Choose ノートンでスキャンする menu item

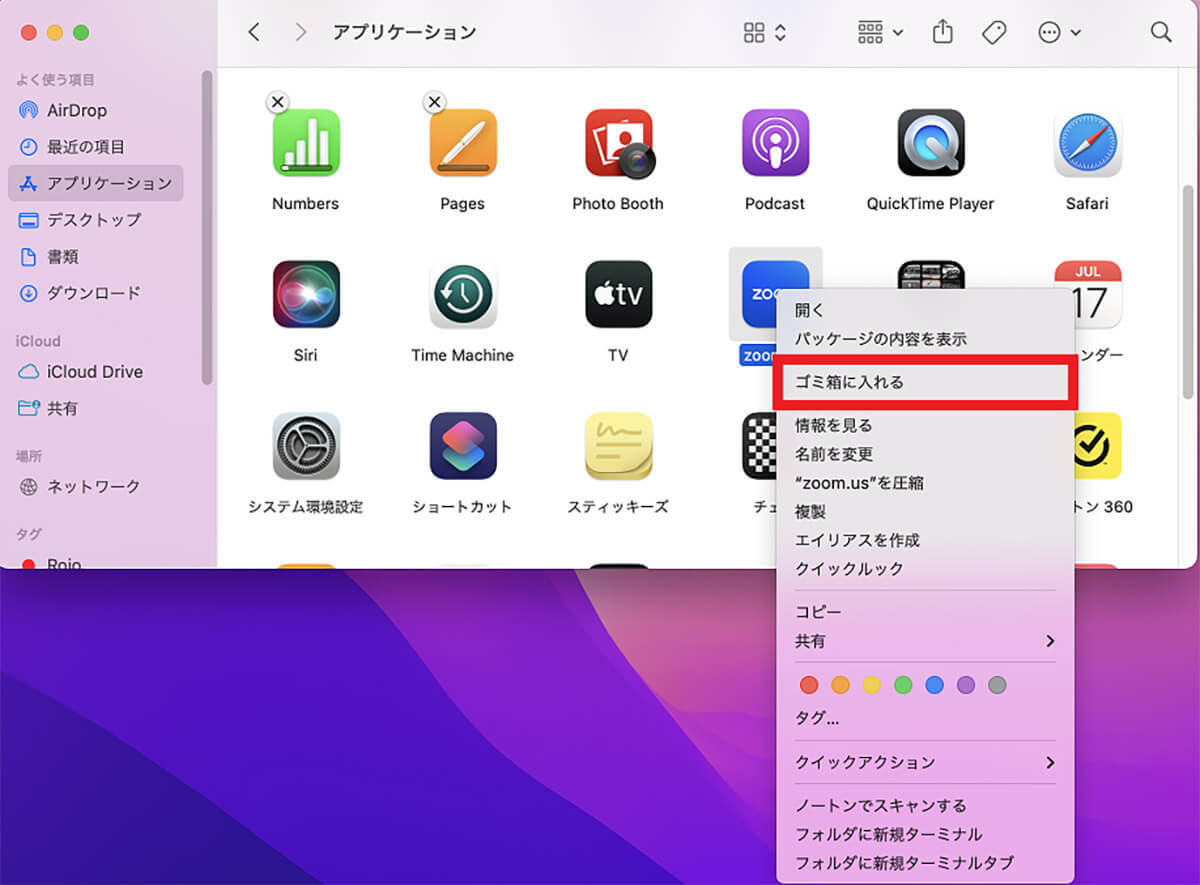[925, 805]
